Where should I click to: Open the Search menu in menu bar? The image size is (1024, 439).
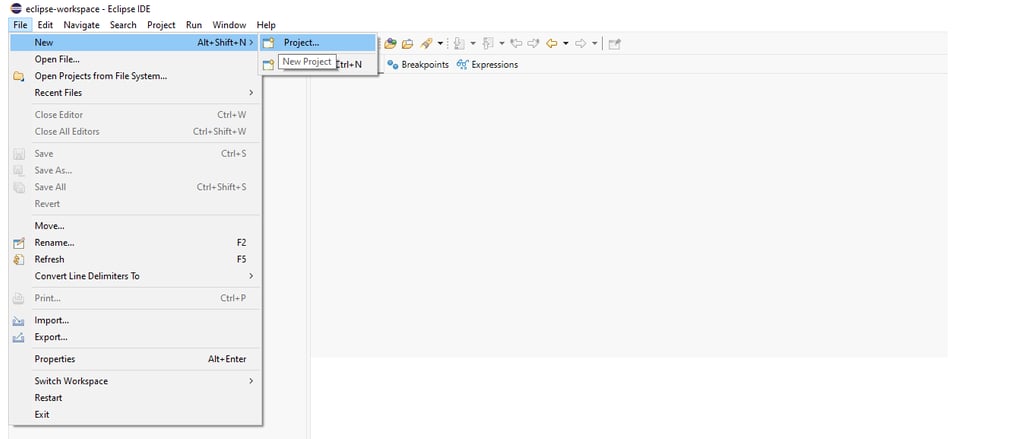coord(123,25)
